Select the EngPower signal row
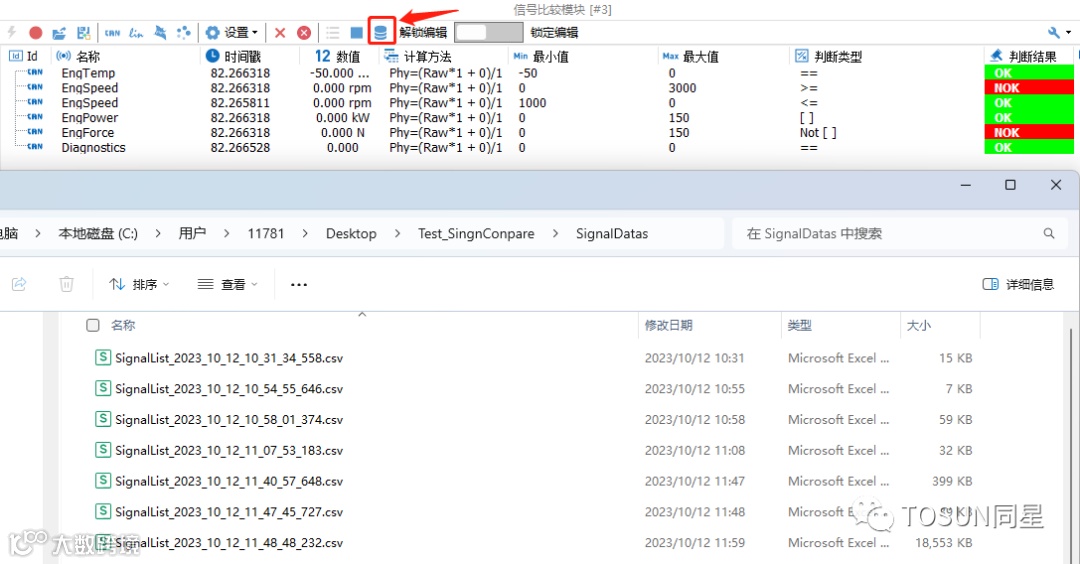The height and width of the screenshot is (564, 1080). coord(537,118)
